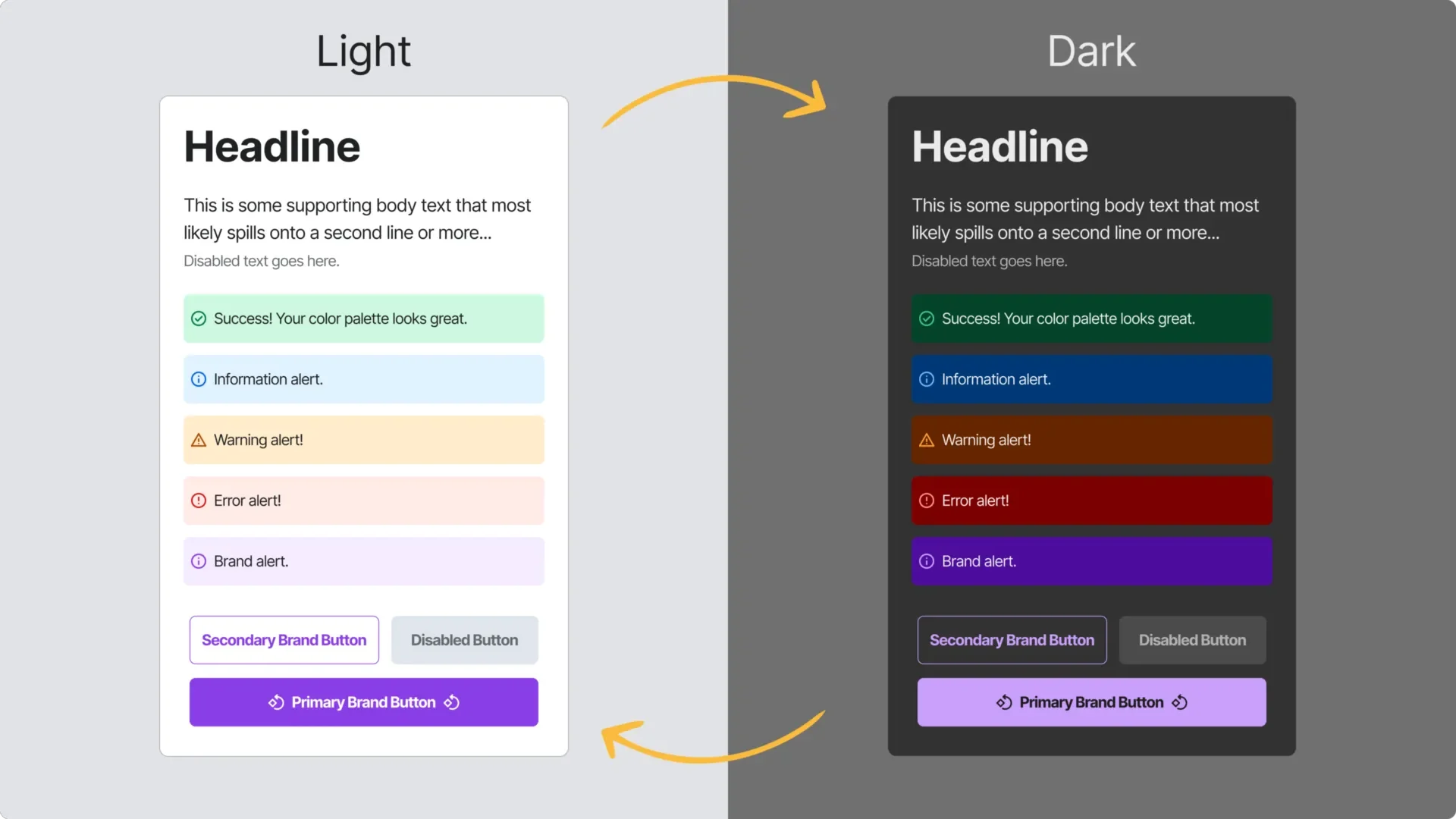Click left icon inside dark Primary Brand Button

1004,702
